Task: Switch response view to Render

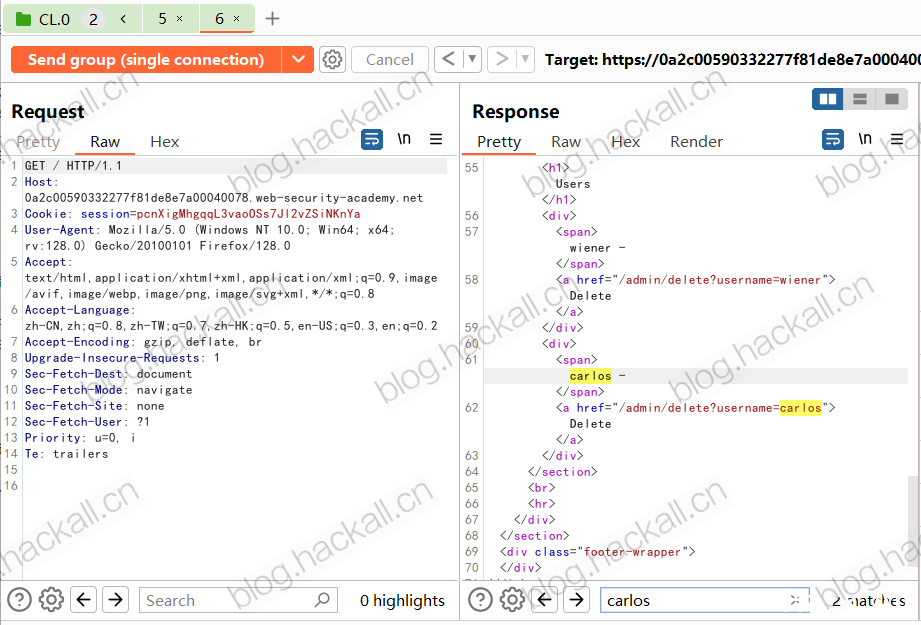Action: pos(696,142)
